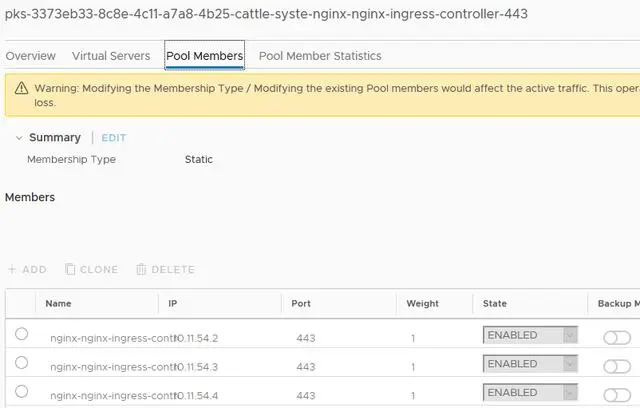Viewport: 640px width, 408px height.
Task: Select radio button for member 10.11.54.3
Action: (21, 362)
